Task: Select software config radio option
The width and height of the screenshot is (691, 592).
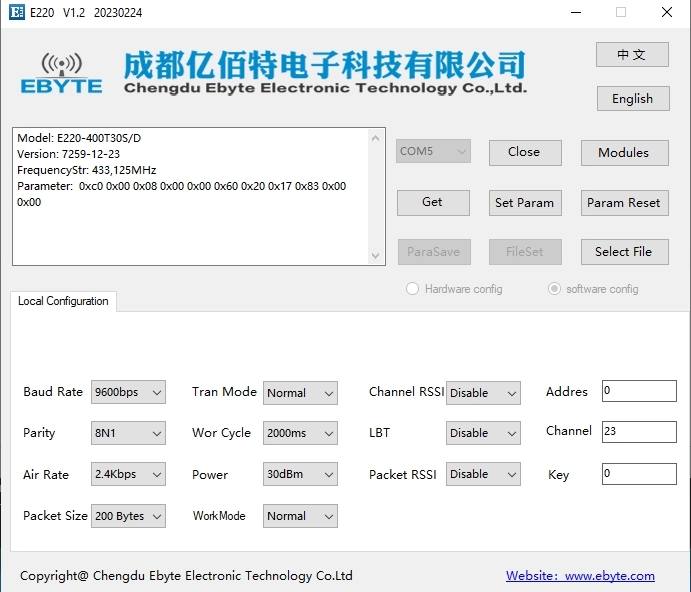Action: (554, 289)
